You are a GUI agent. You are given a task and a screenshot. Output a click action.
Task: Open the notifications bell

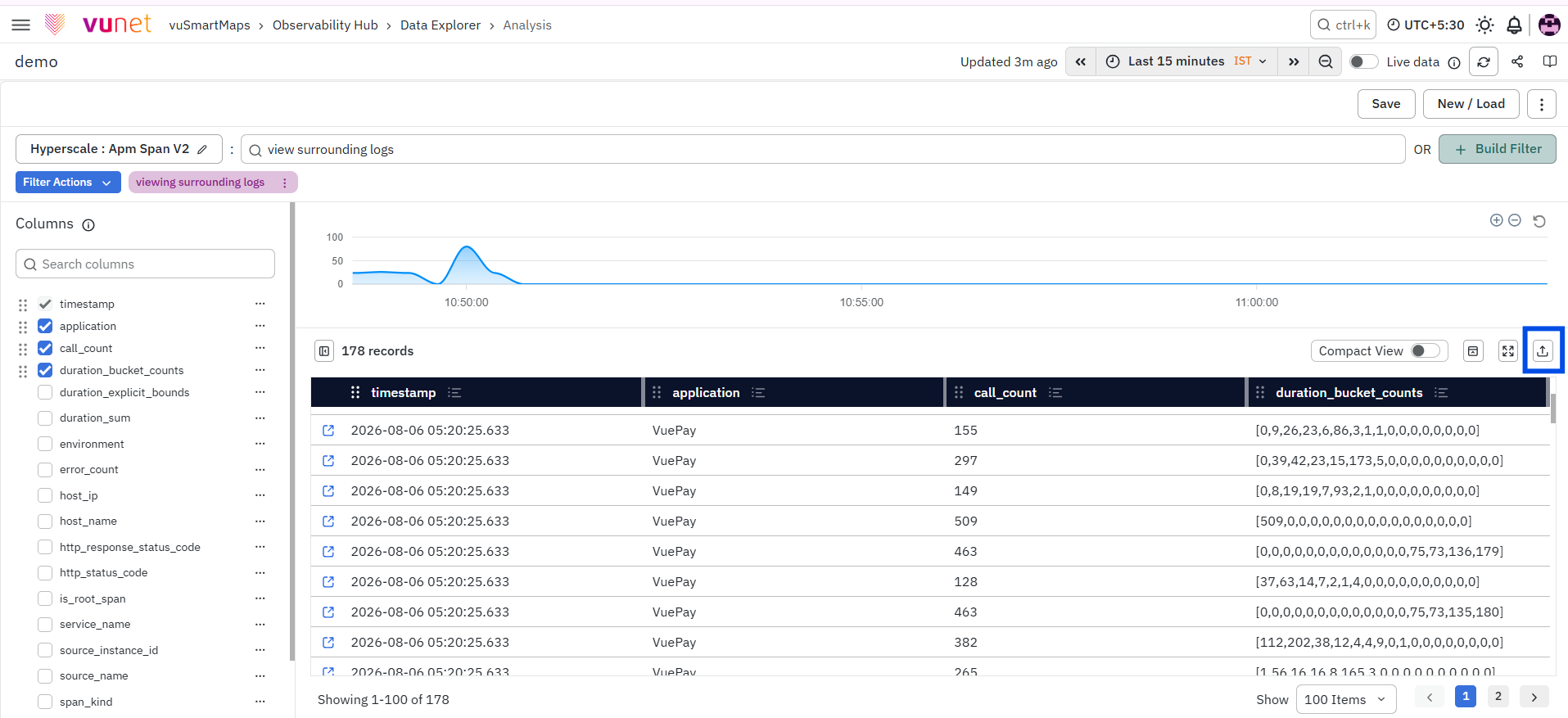click(1514, 25)
